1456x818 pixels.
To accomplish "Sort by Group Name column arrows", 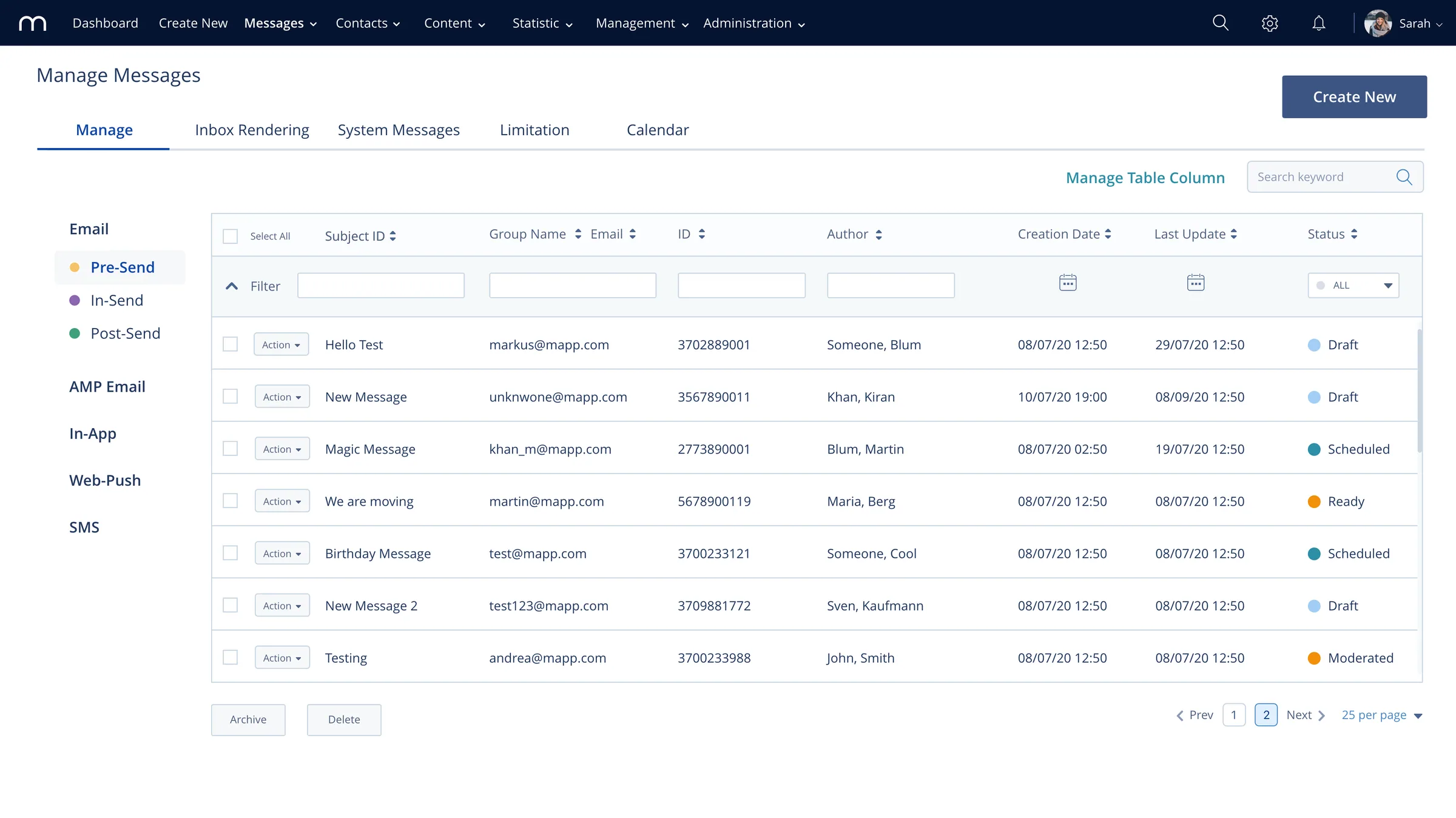I will (578, 234).
